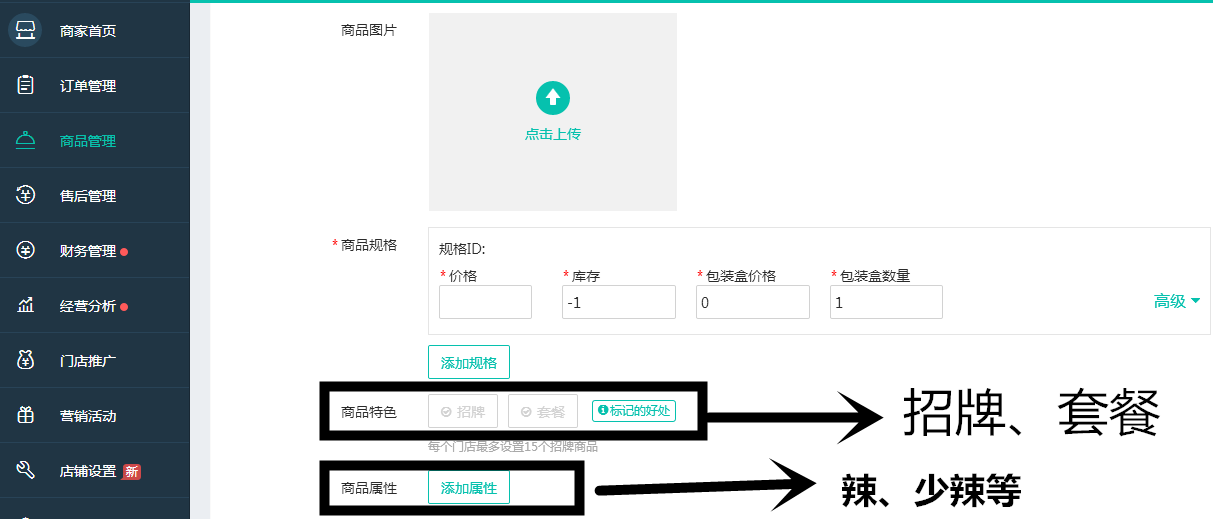
Task: Click the 新 badge beside 店铺设置
Action: [131, 471]
